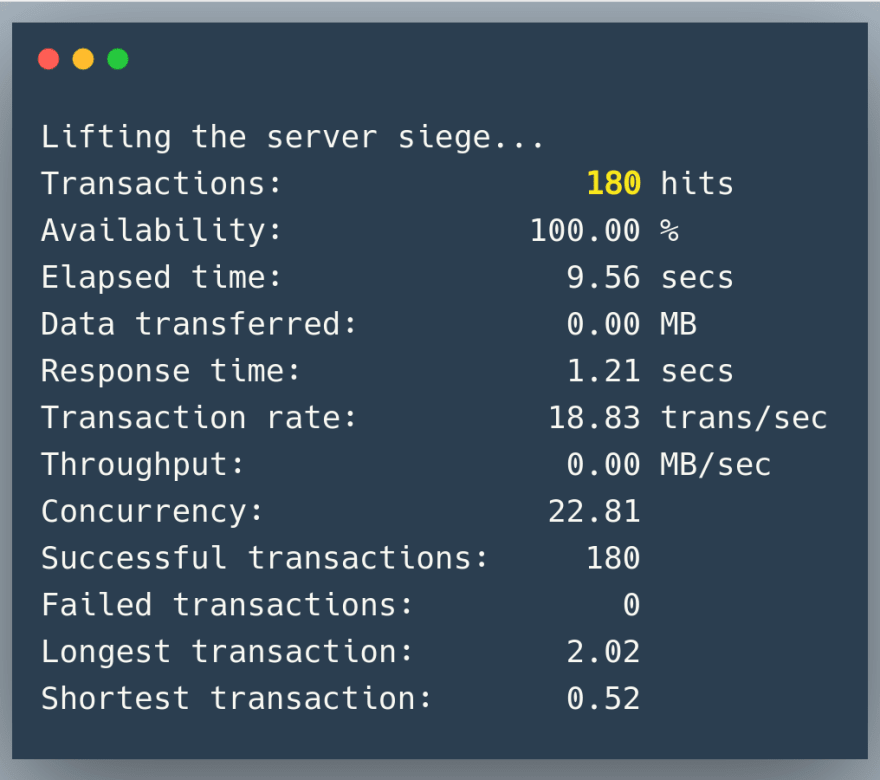This screenshot has width=880, height=780.
Task: Click the Shortest transaction label
Action: (236, 699)
